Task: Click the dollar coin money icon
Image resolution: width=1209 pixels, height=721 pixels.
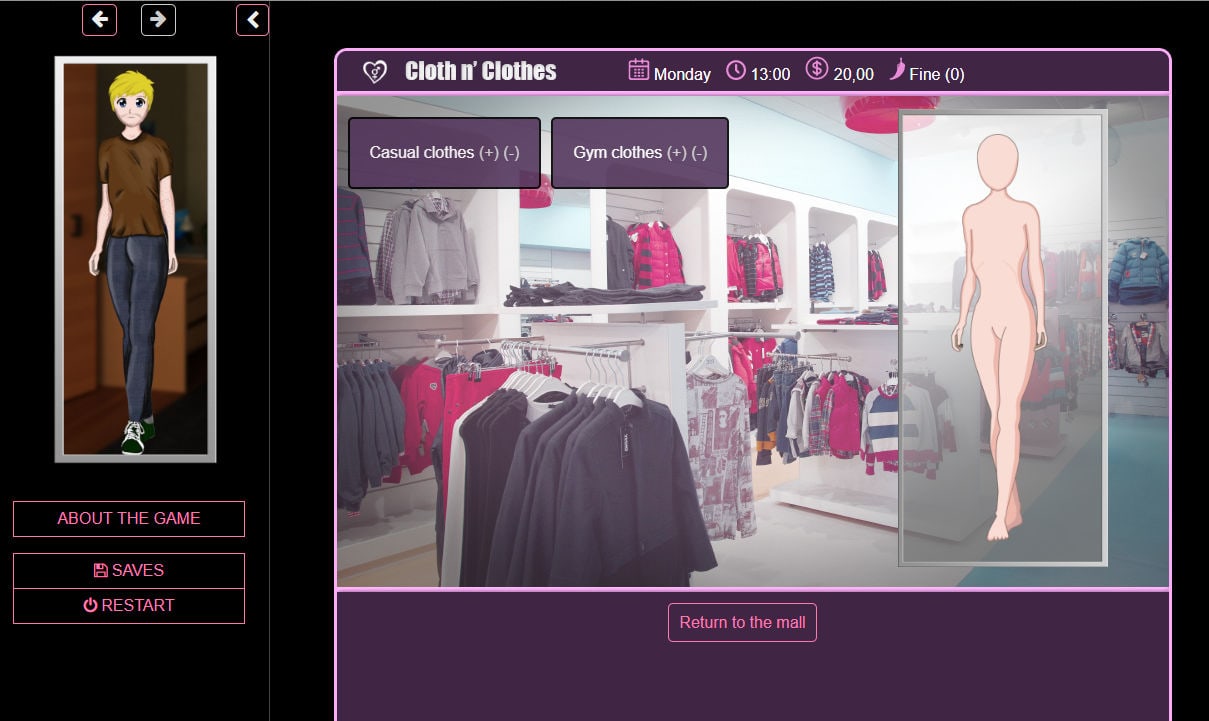Action: (x=816, y=70)
